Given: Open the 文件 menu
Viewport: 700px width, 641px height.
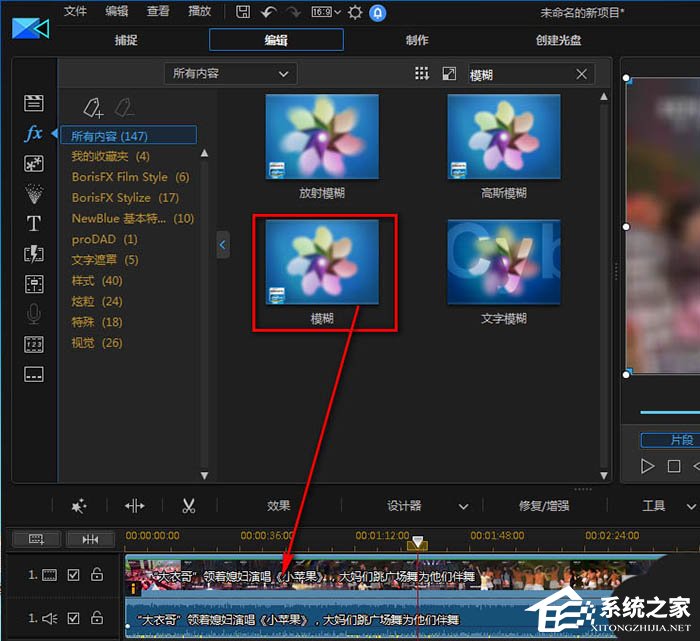Looking at the screenshot, I should point(75,11).
